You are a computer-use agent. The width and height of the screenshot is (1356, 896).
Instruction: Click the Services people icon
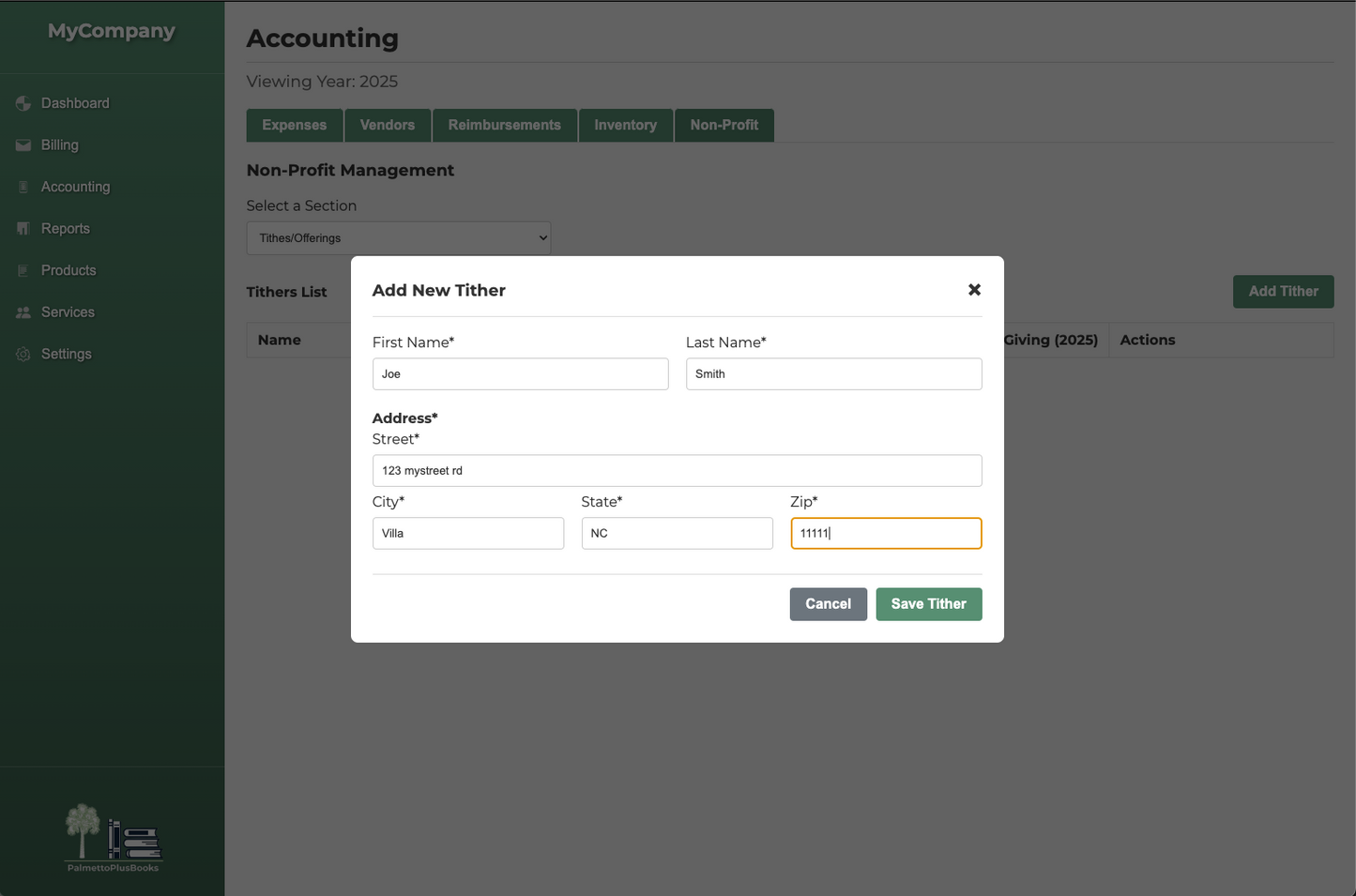[x=23, y=312]
